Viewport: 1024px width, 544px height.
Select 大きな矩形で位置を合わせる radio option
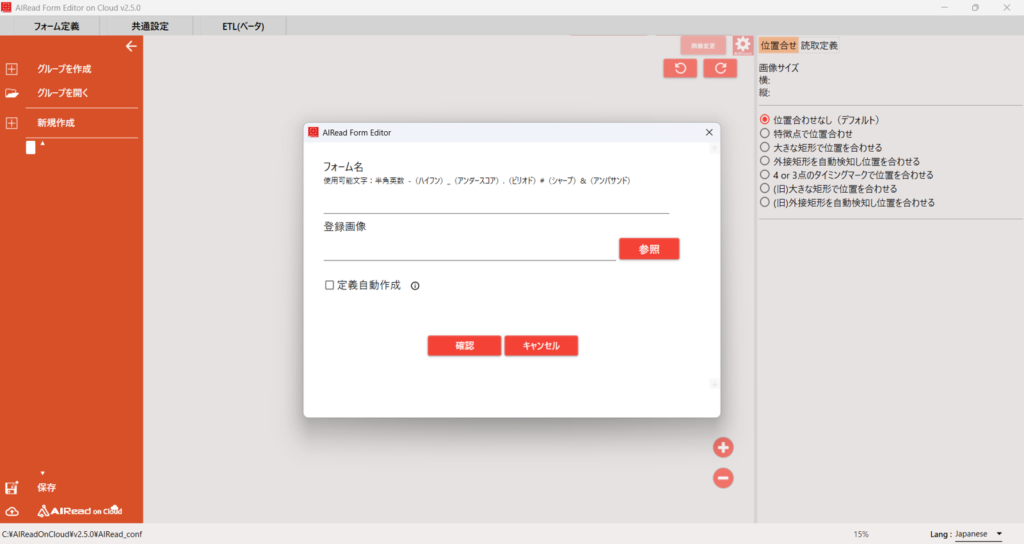click(x=765, y=147)
